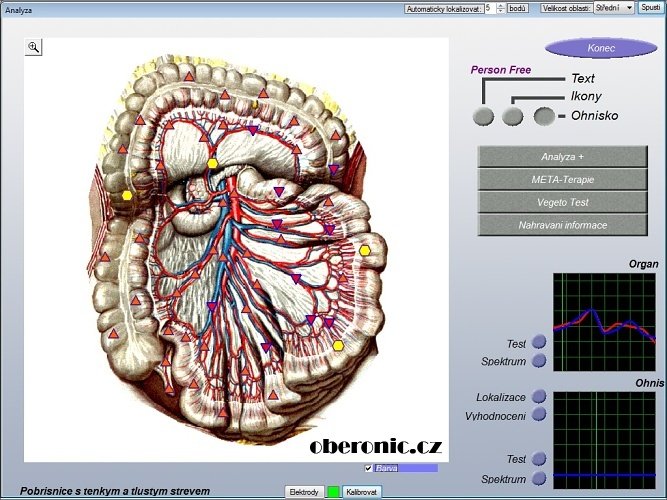Click the round button beside Lokalizace

pyautogui.click(x=539, y=397)
